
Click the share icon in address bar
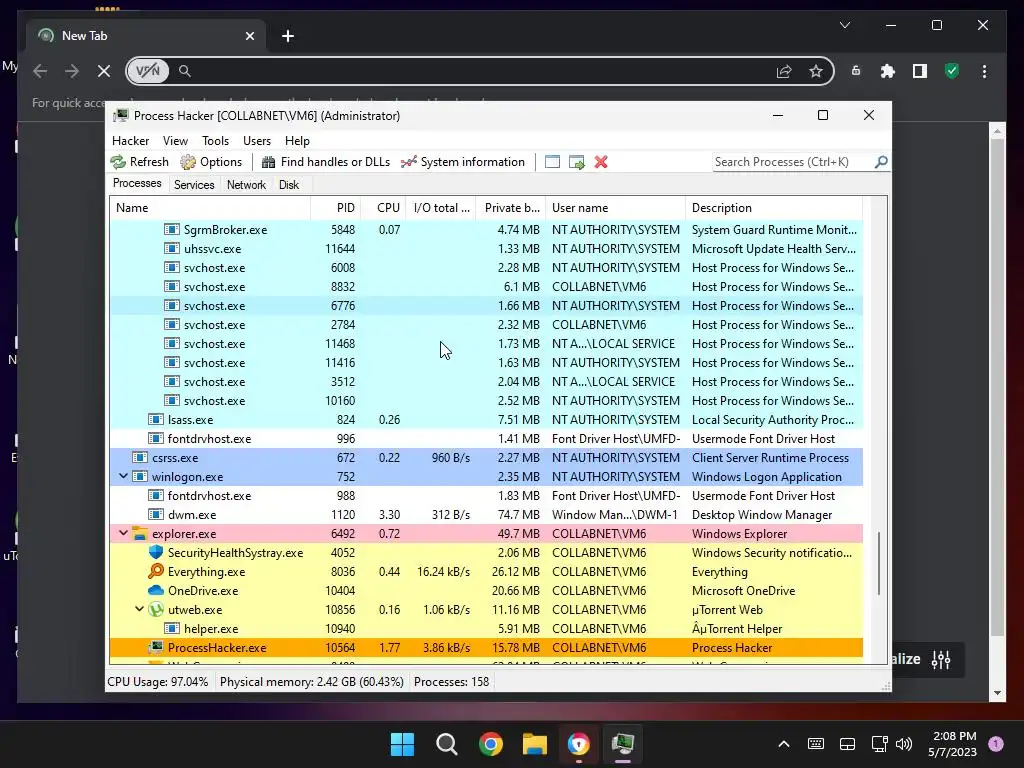pyautogui.click(x=784, y=71)
